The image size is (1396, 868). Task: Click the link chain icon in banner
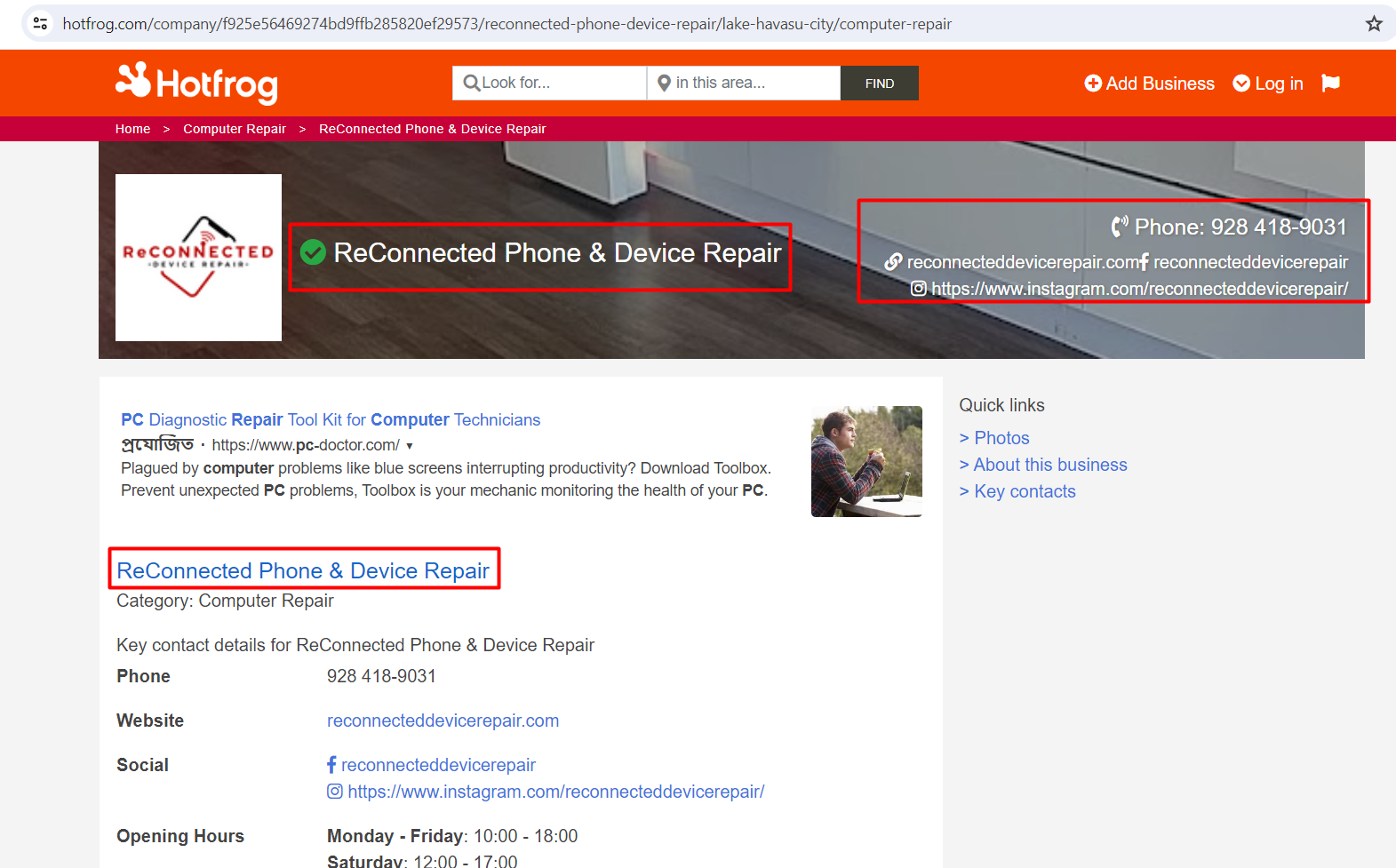point(893,262)
